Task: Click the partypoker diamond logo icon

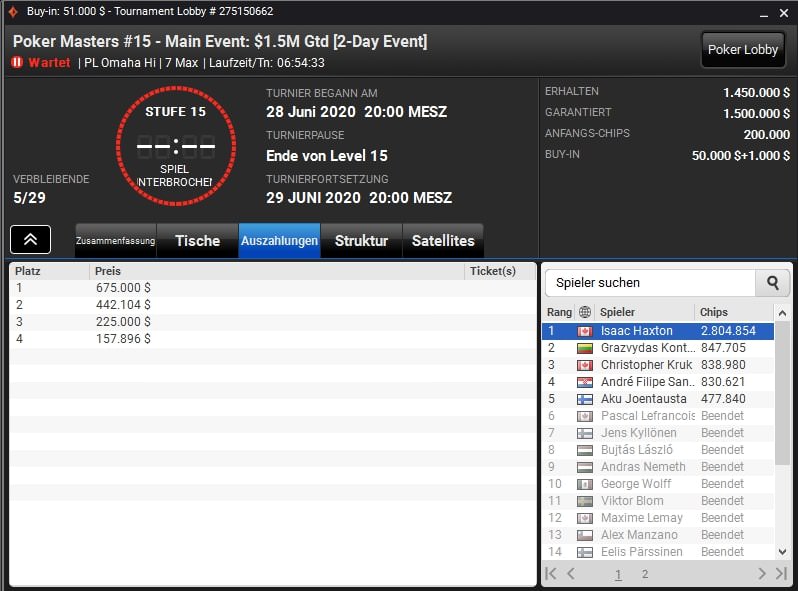Action: pos(13,11)
